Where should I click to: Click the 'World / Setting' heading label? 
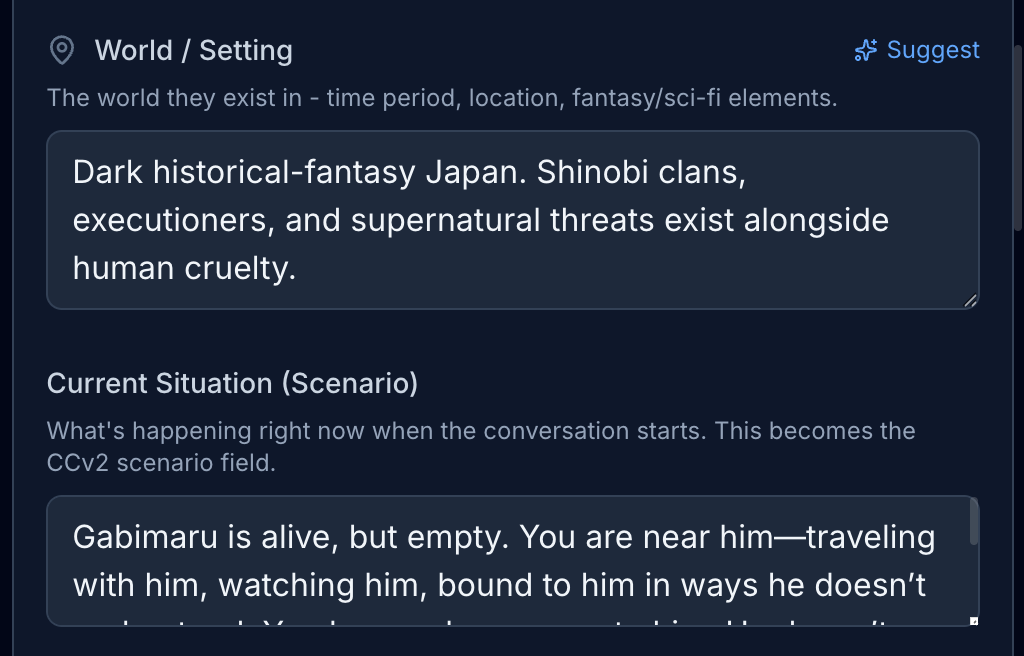[x=193, y=51]
